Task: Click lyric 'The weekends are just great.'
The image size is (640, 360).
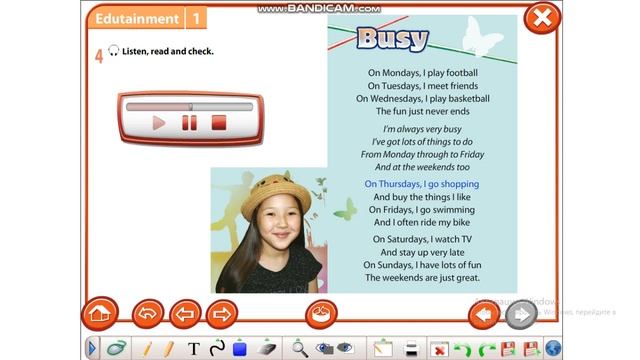Action: pos(422,278)
